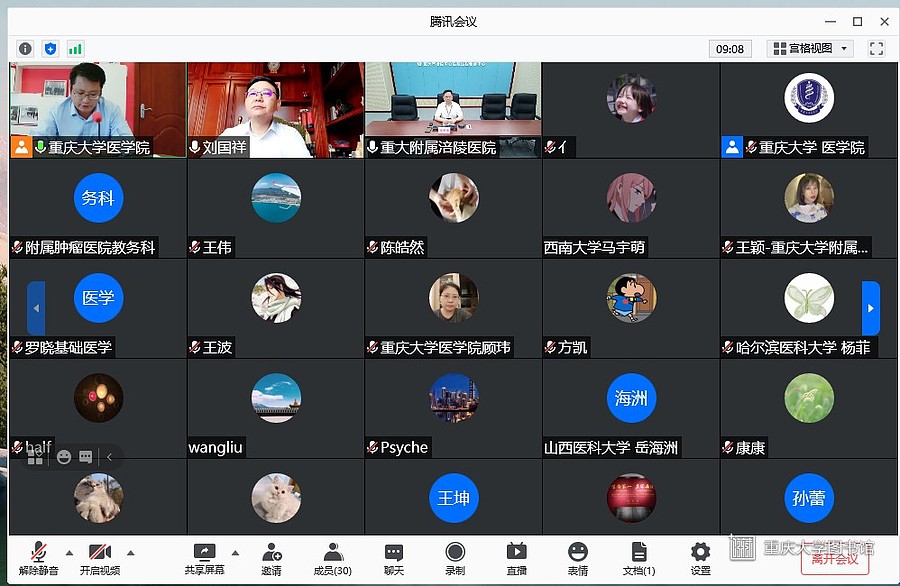Open the security shield icon
Image resolution: width=900 pixels, height=586 pixels.
click(x=51, y=49)
